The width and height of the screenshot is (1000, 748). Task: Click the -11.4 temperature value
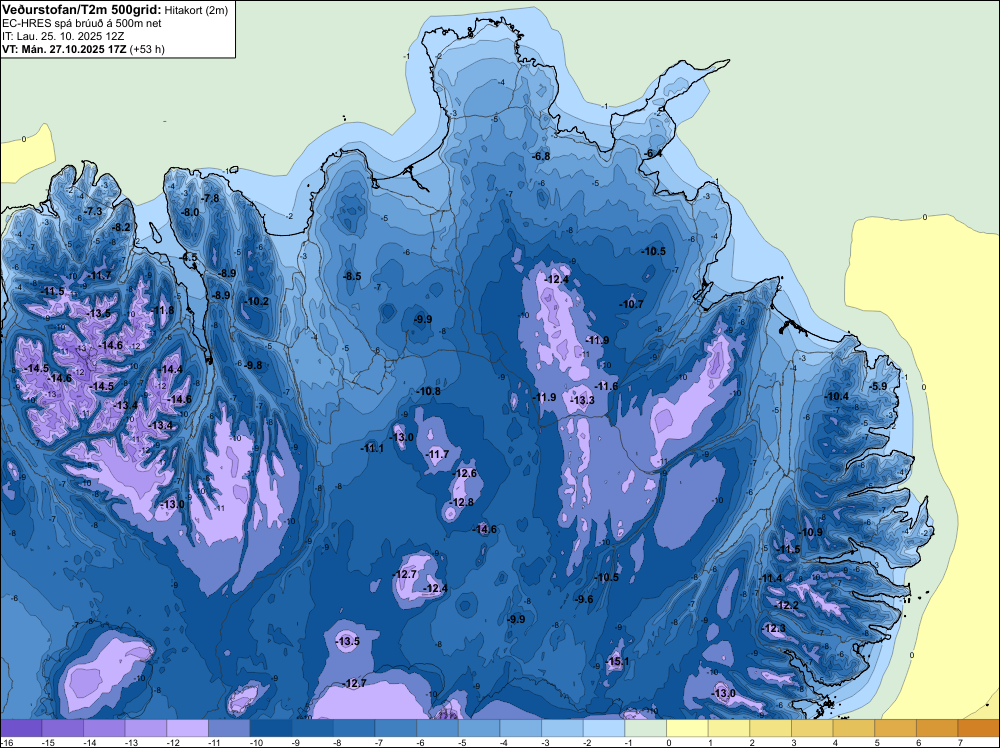click(x=772, y=578)
